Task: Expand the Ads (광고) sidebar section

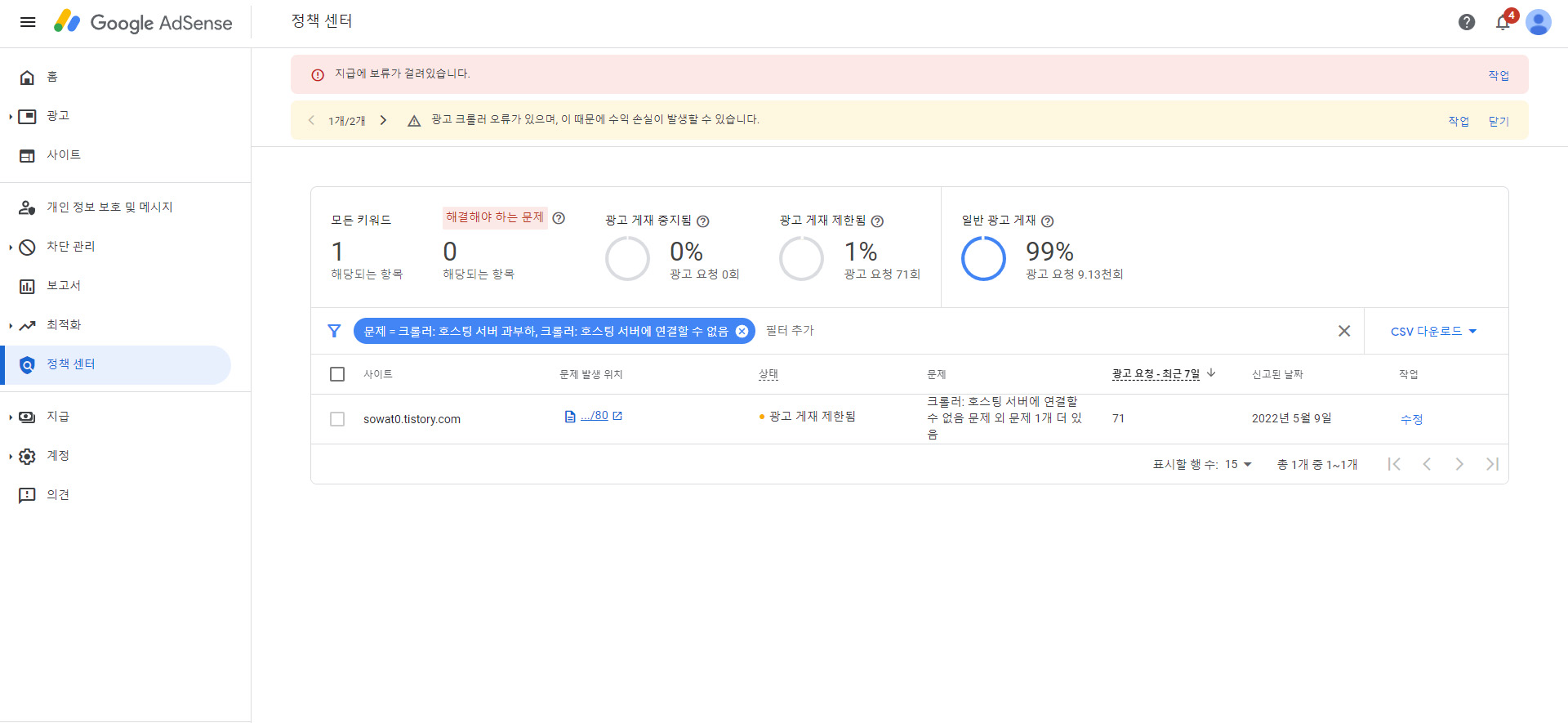Action: click(x=11, y=117)
